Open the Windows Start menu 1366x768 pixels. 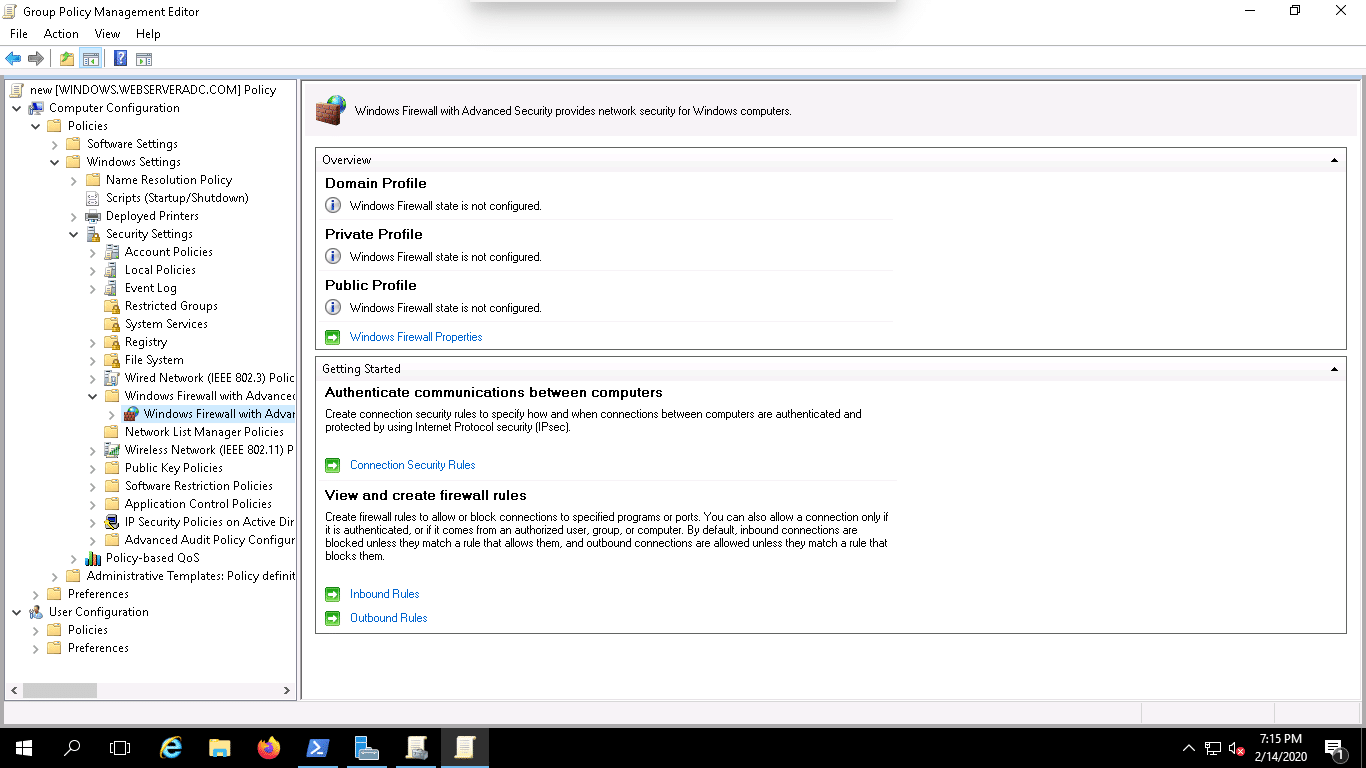(24, 747)
